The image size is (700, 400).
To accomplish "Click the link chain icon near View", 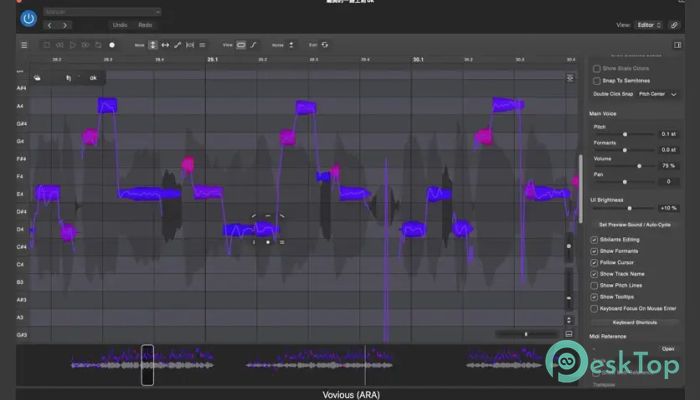I will point(674,25).
